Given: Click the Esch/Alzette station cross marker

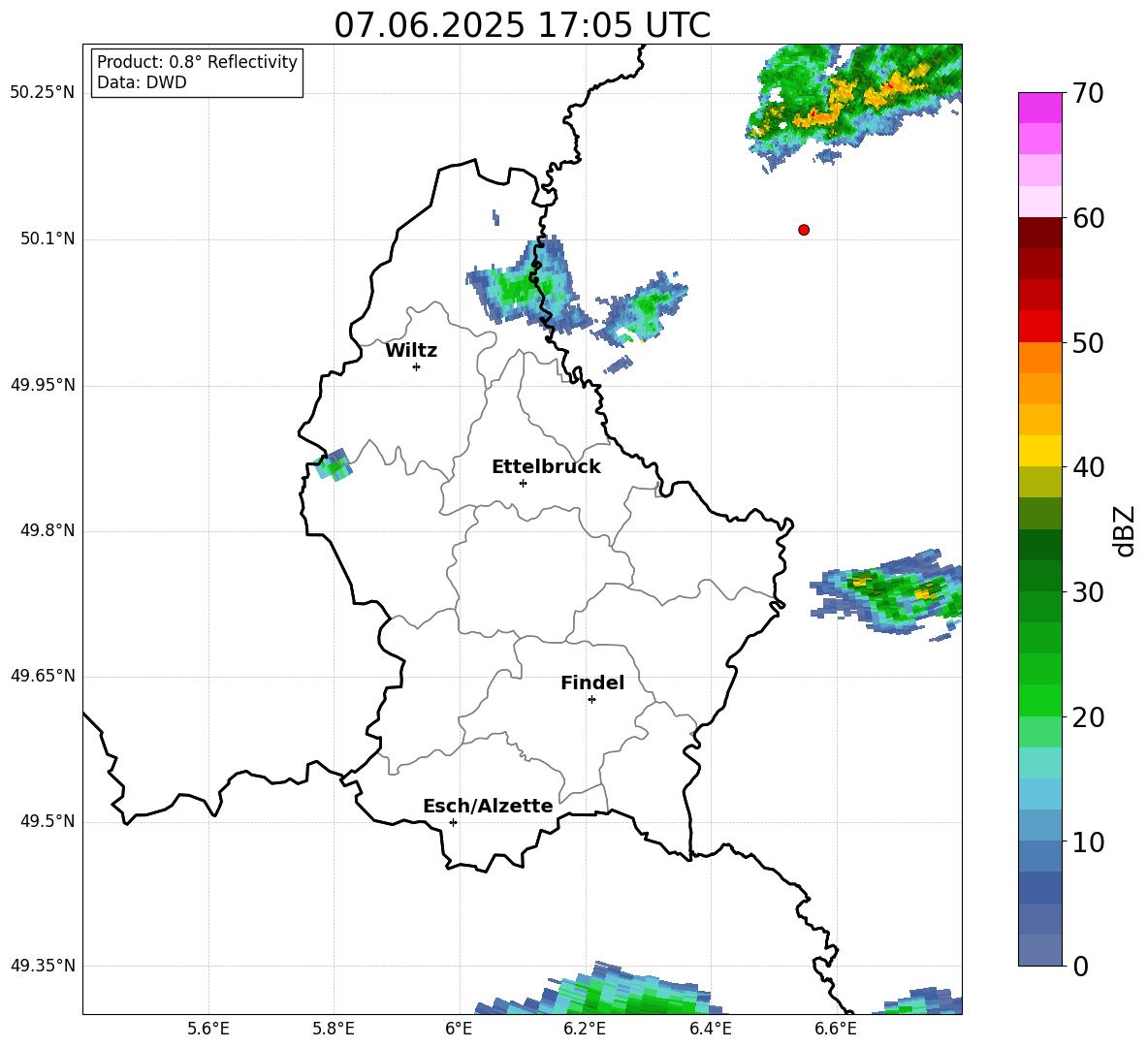Looking at the screenshot, I should [x=453, y=822].
